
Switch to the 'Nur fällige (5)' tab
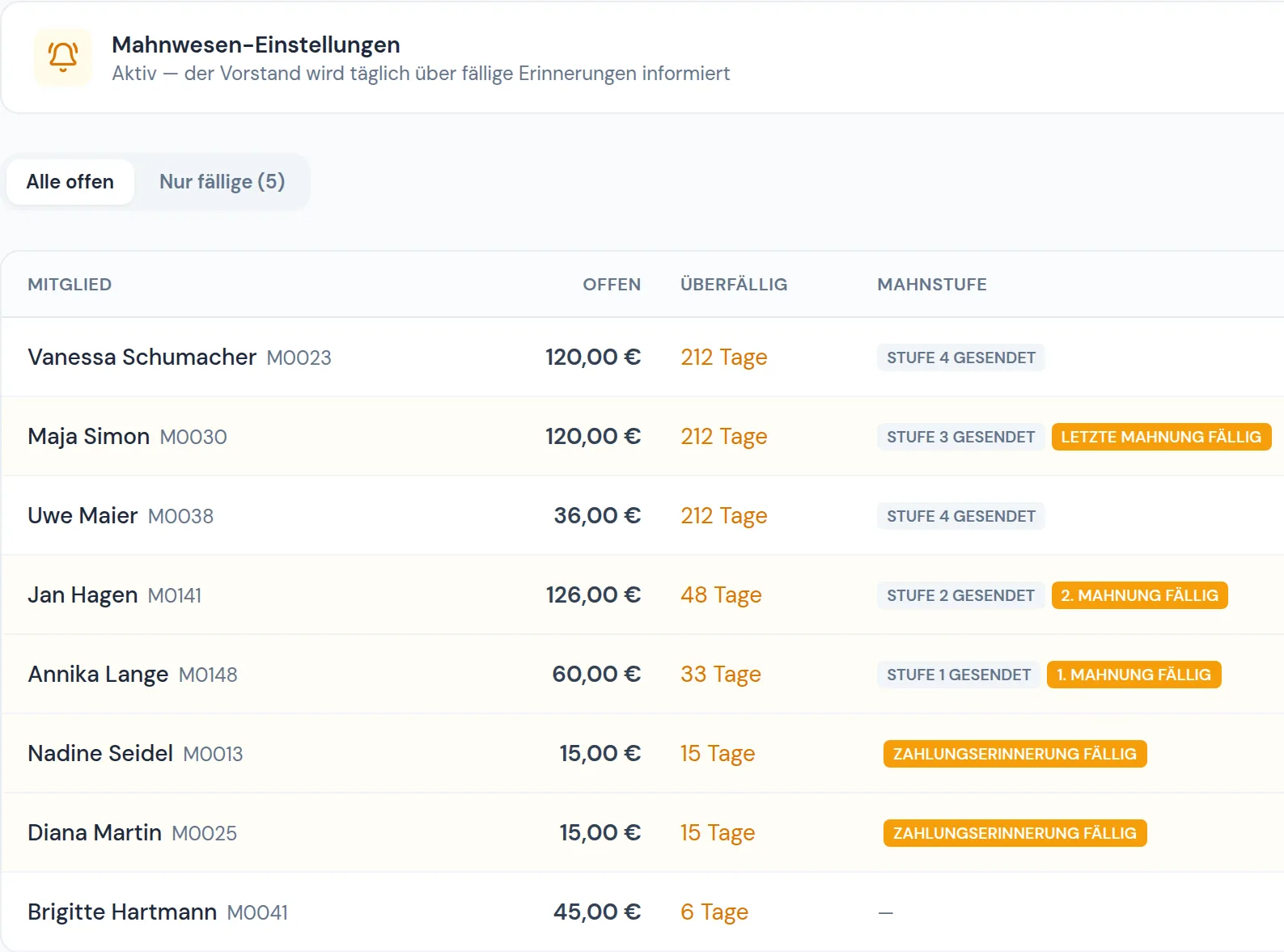pos(222,182)
